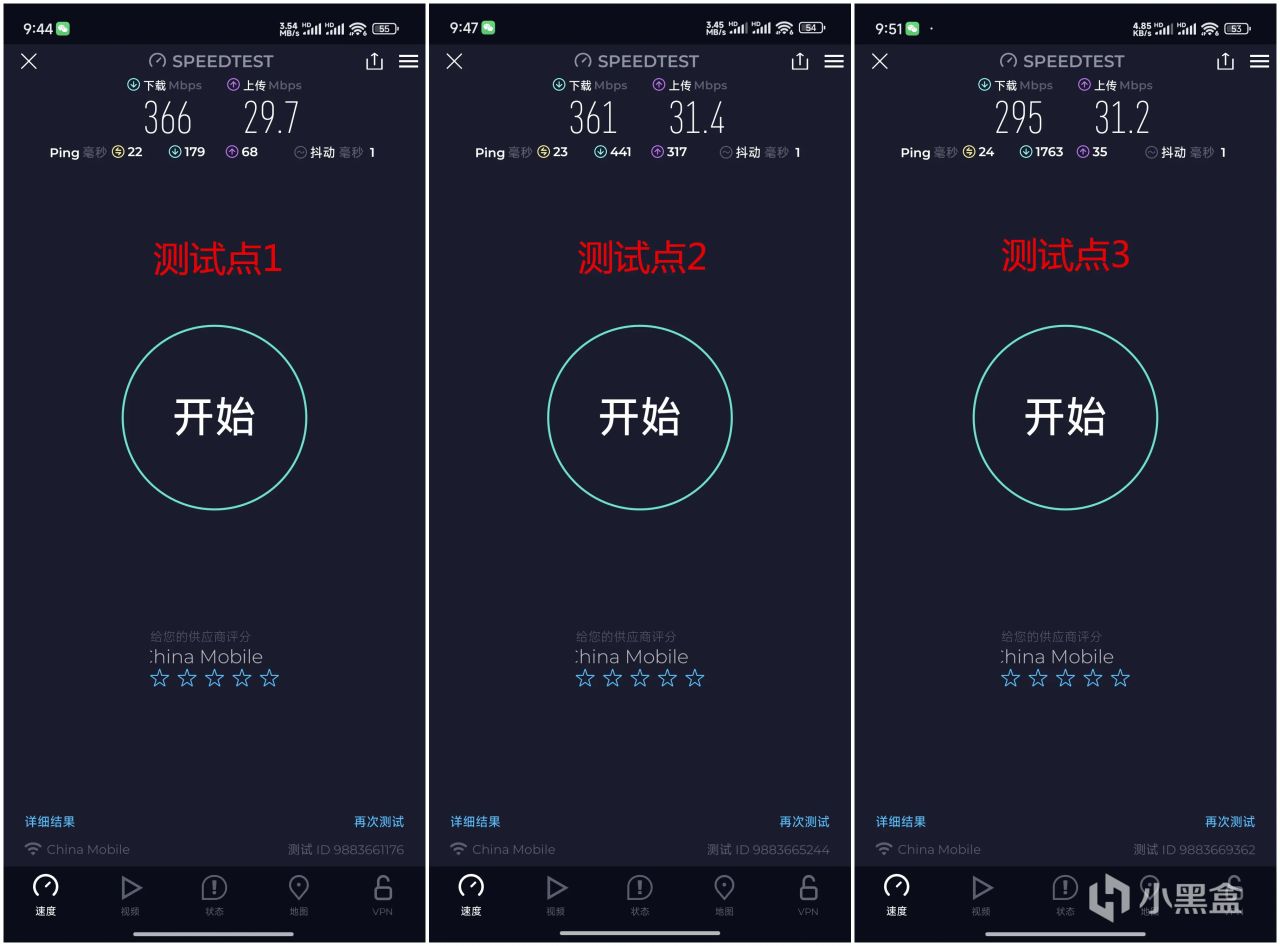Tap share icon in test point 3 screen

[1225, 61]
